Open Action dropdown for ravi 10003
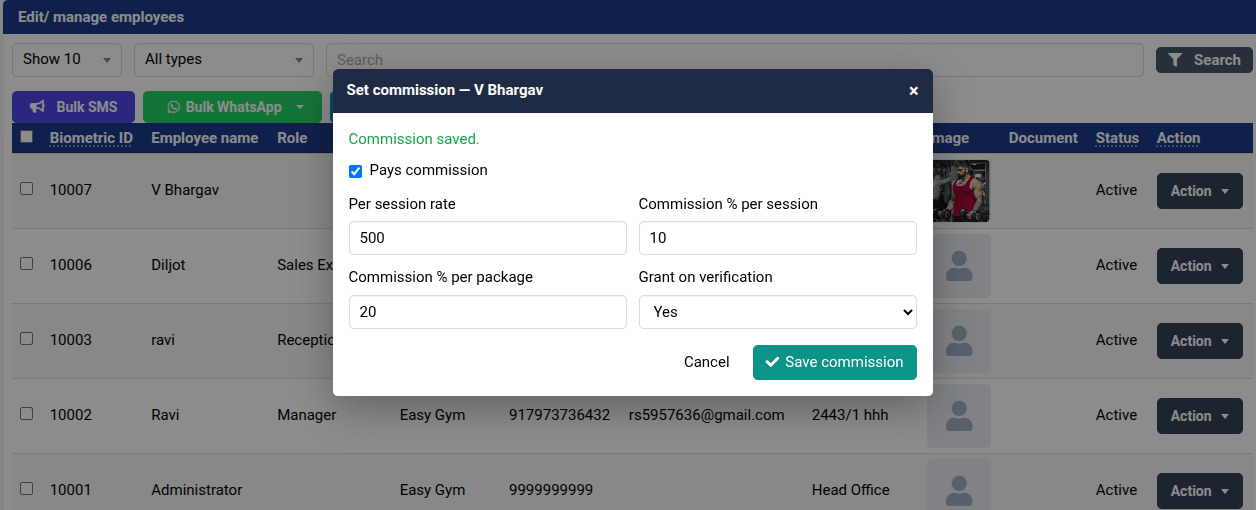Screen dimensions: 1256x510 coord(1199,341)
